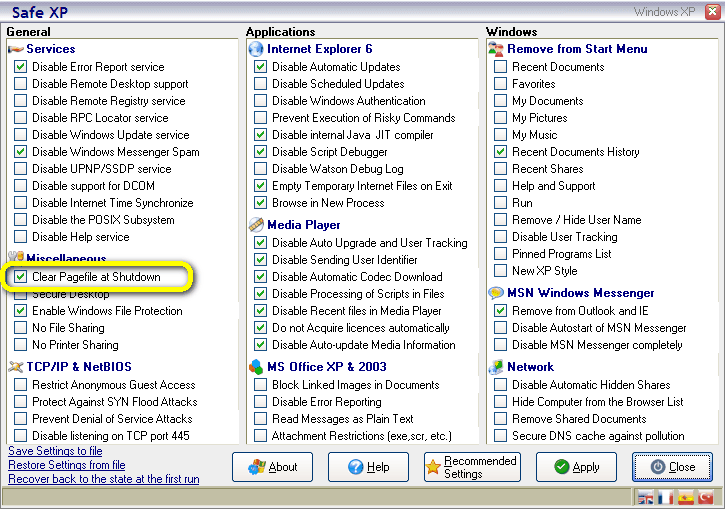Enable Restrict Anonymous Guest Access

click(x=20, y=385)
